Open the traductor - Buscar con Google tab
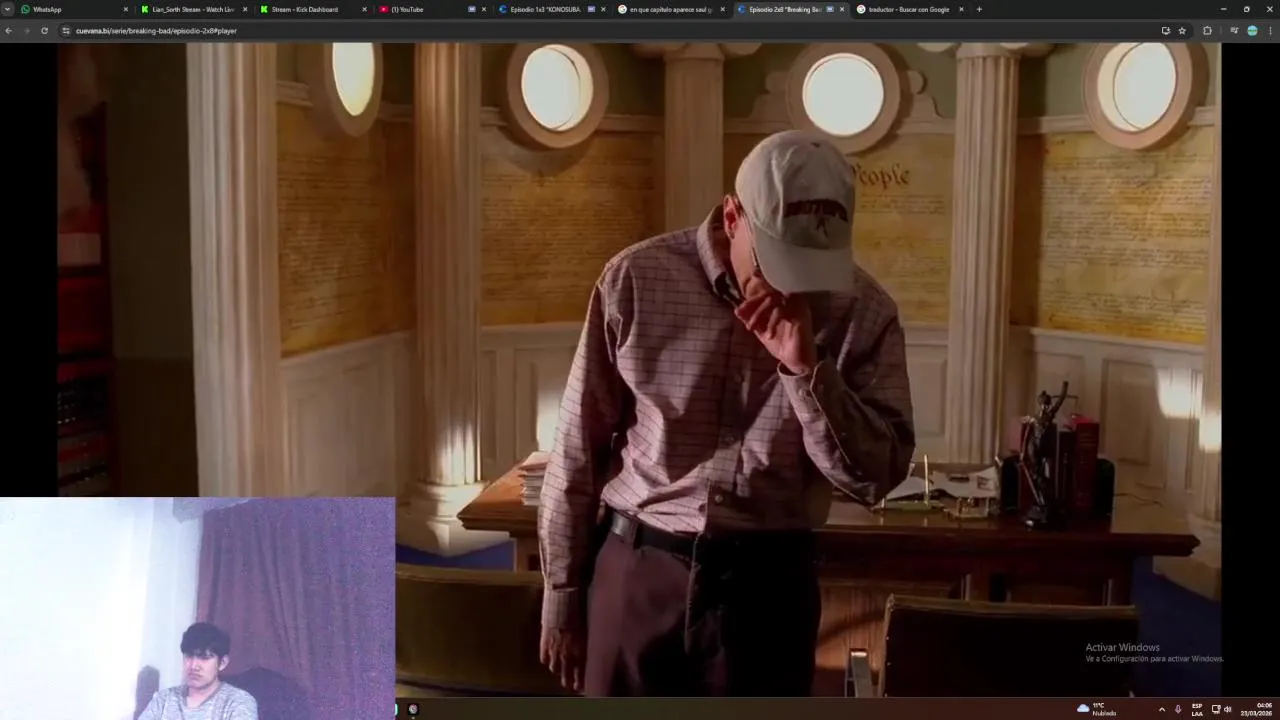Screen dimensions: 1280x720 coord(910,9)
